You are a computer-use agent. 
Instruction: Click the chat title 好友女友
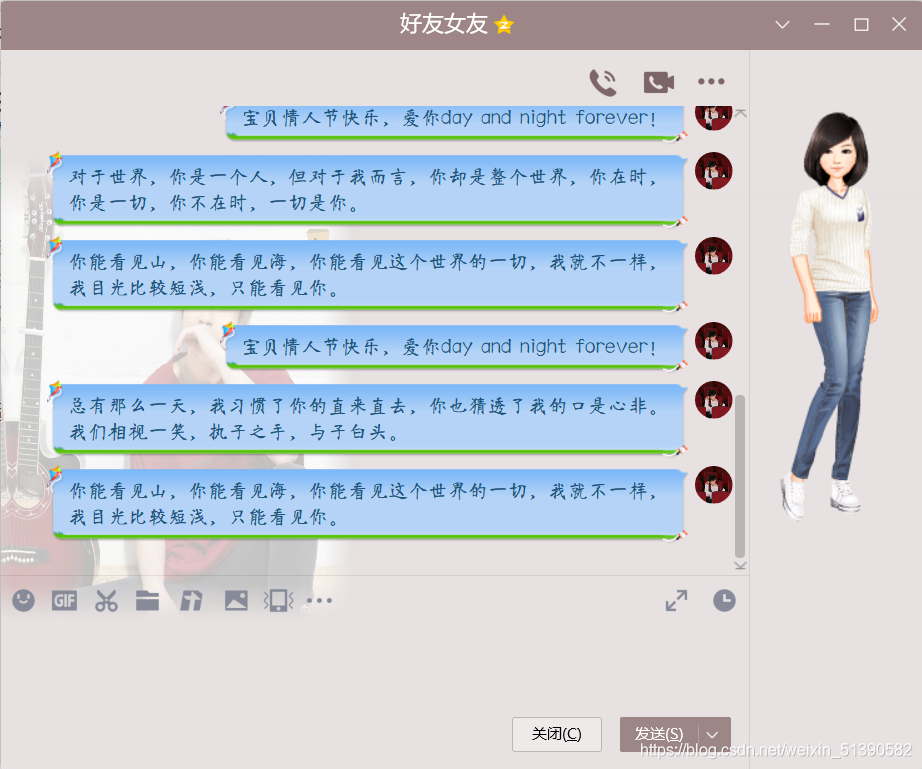(444, 24)
